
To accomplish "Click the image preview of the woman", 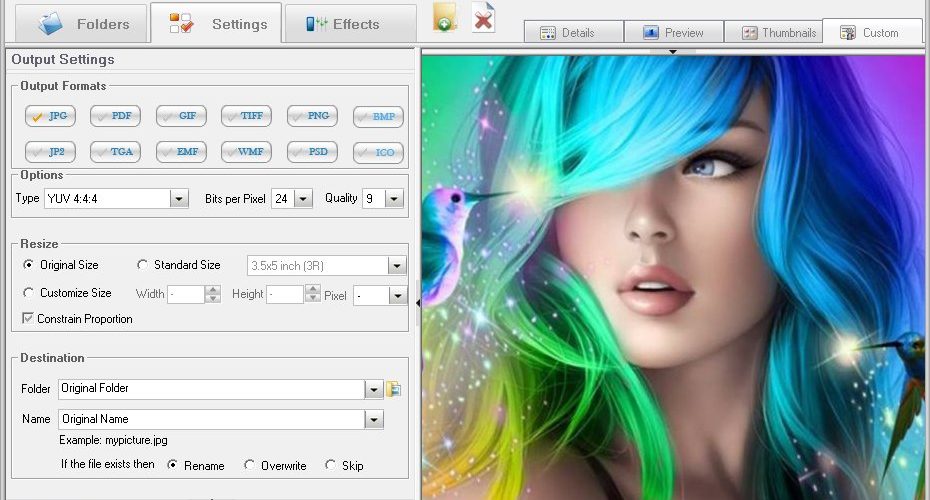I will point(673,278).
